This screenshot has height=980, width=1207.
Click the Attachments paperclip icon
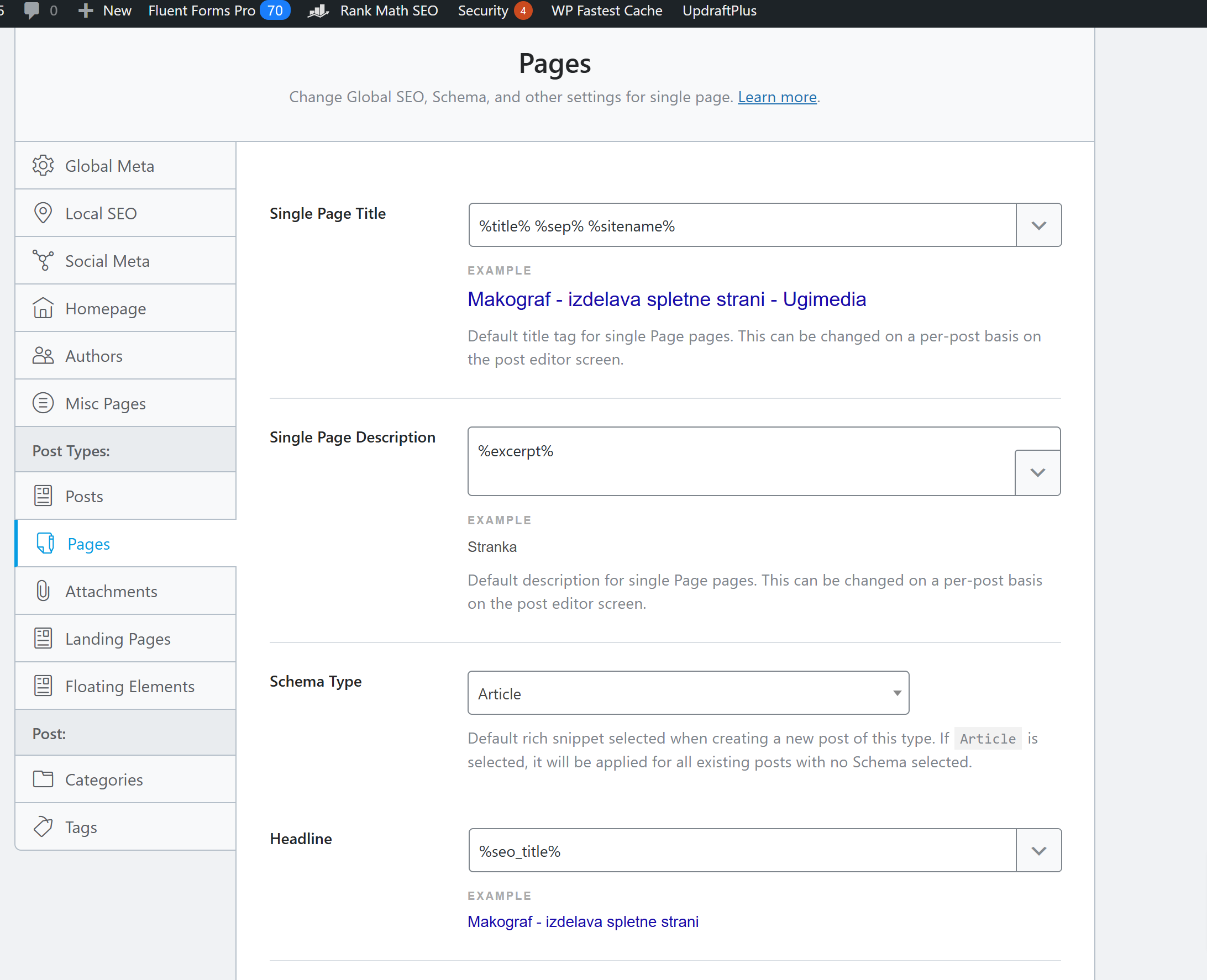(x=43, y=591)
